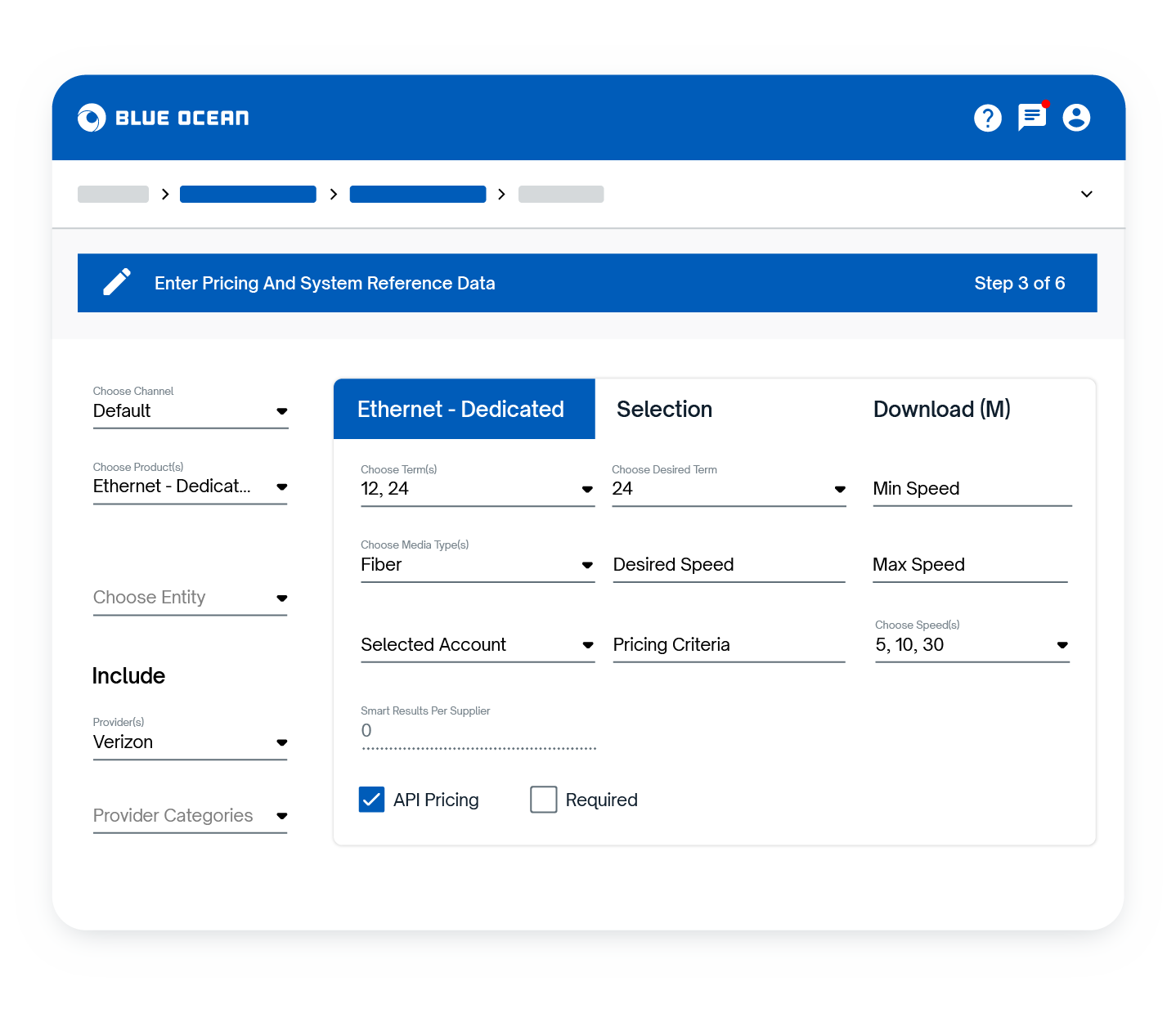Open the user account profile icon
1176x1022 pixels.
click(1075, 118)
